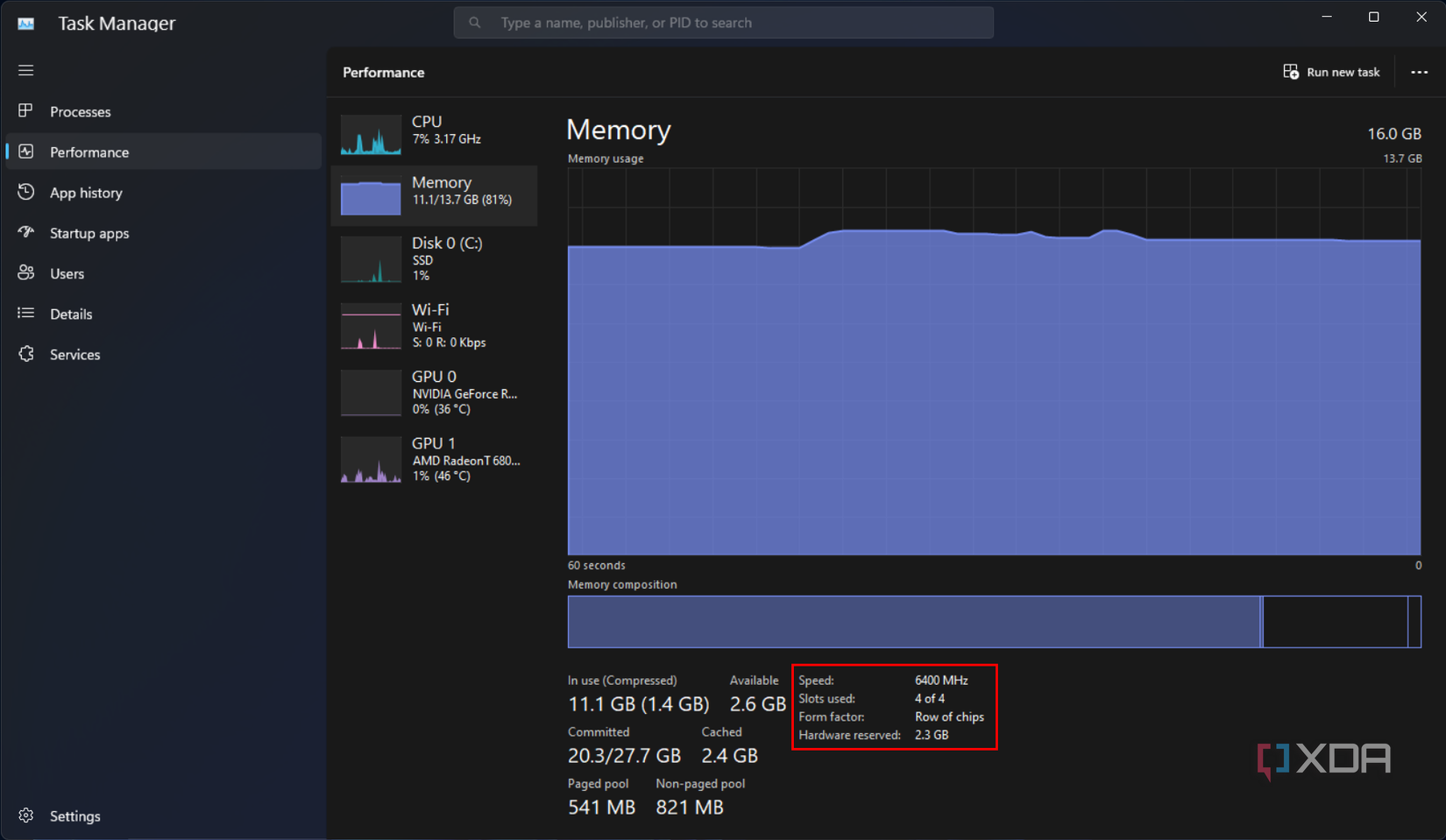Switch to Disk 0 (C:) stats
Viewport: 1446px width, 840px height.
pyautogui.click(x=436, y=258)
